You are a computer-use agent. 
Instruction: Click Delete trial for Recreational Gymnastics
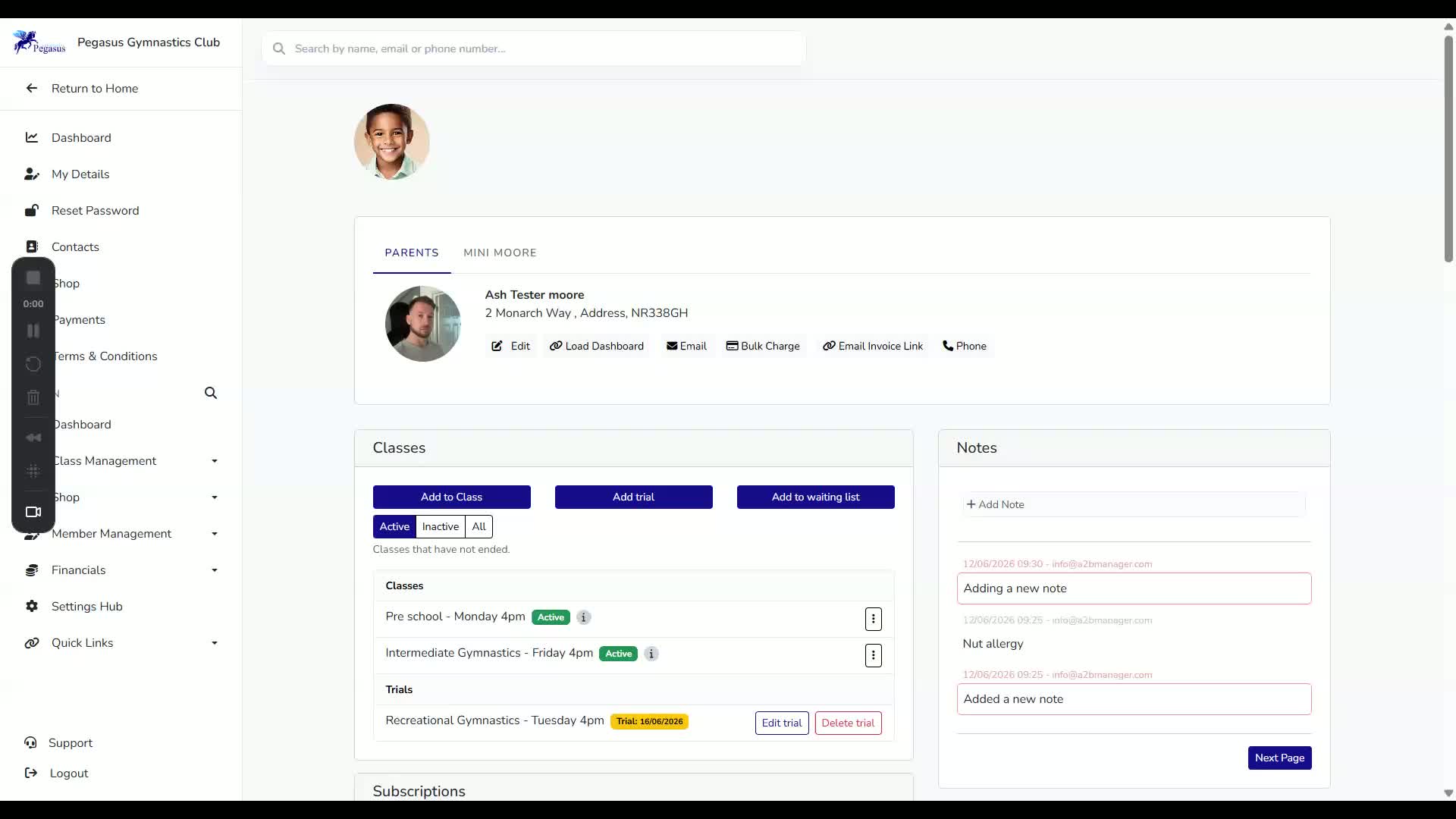[848, 723]
